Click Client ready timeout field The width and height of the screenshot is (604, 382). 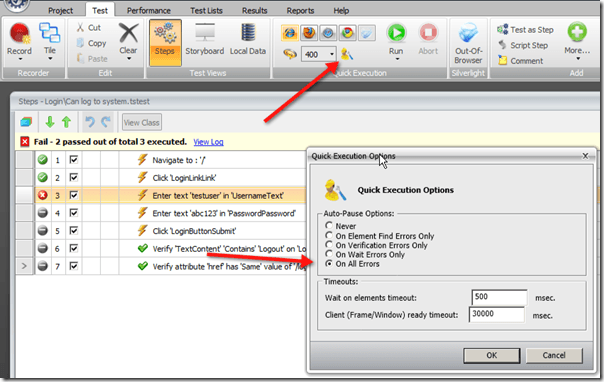pyautogui.click(x=497, y=315)
